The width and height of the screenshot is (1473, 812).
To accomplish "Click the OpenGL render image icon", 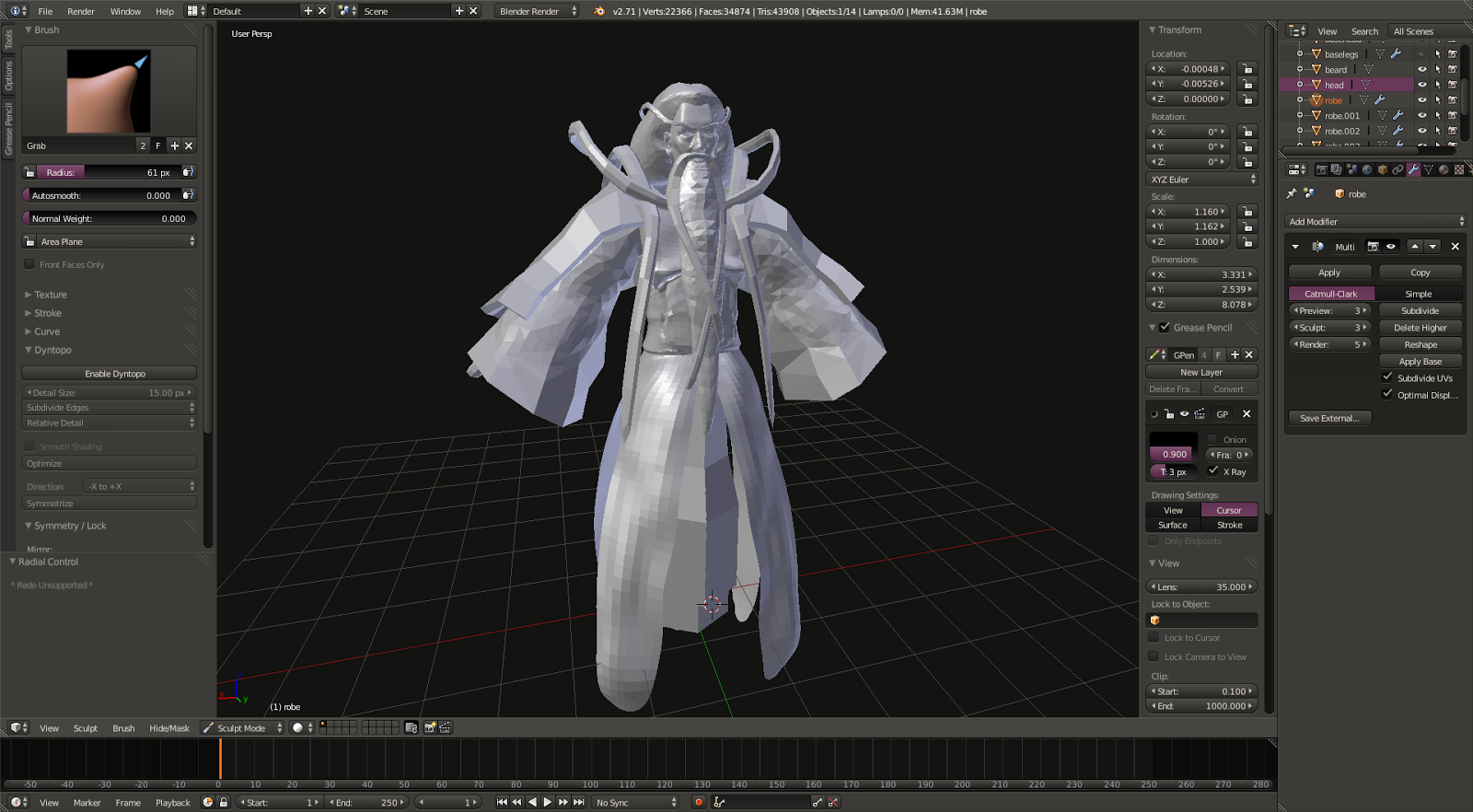I will pos(430,727).
